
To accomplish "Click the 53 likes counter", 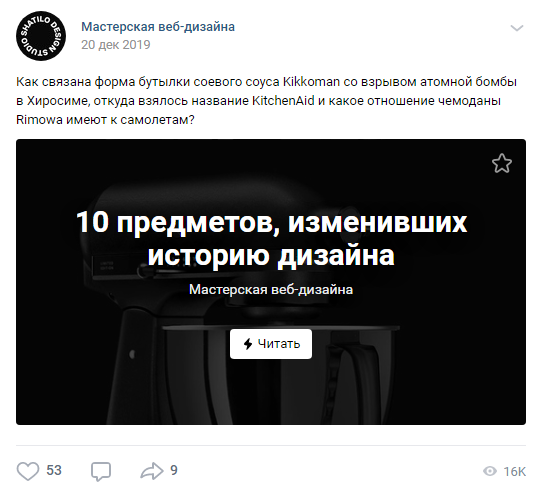I will (54, 470).
